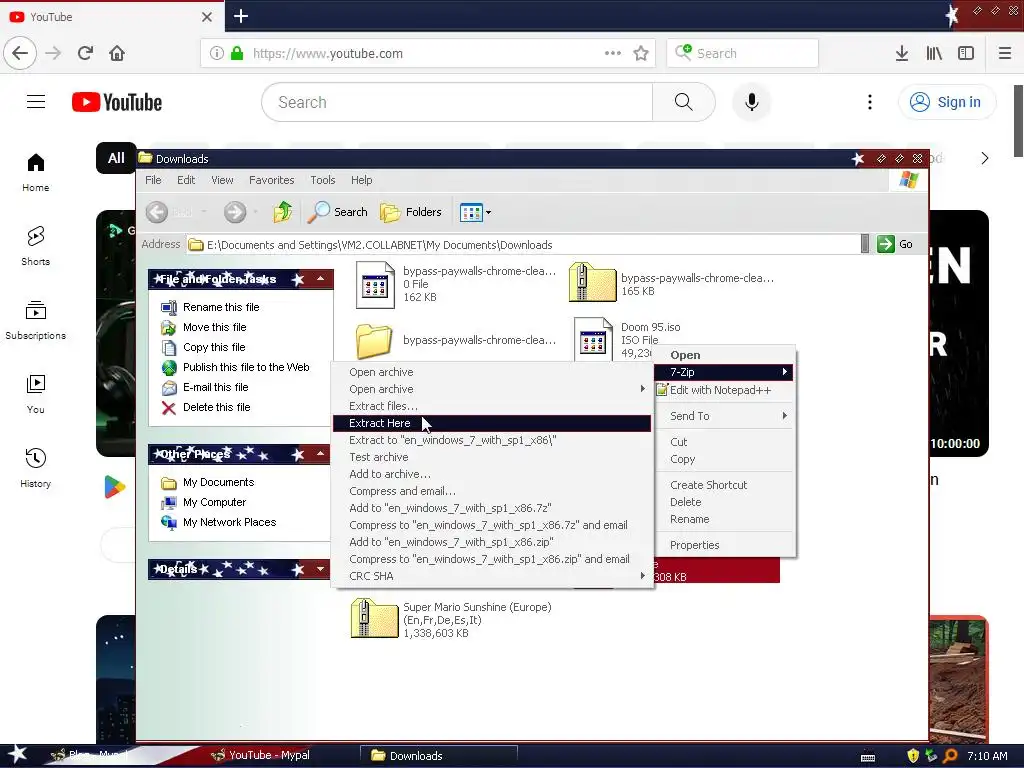This screenshot has width=1024, height=768.
Task: Choose Extract Here in 7-Zip menu
Action: coord(492,423)
